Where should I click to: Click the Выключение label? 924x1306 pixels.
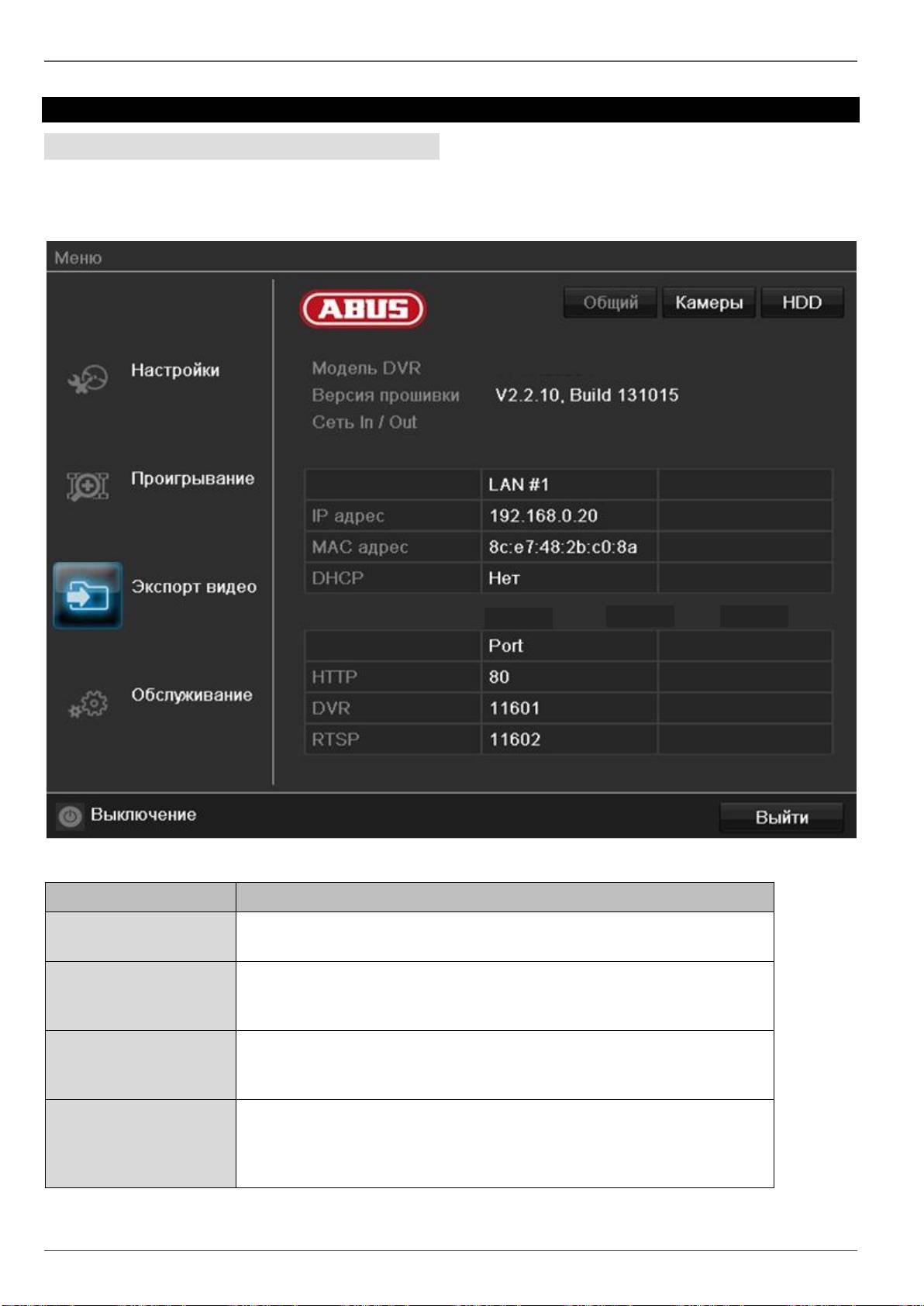coord(143,815)
